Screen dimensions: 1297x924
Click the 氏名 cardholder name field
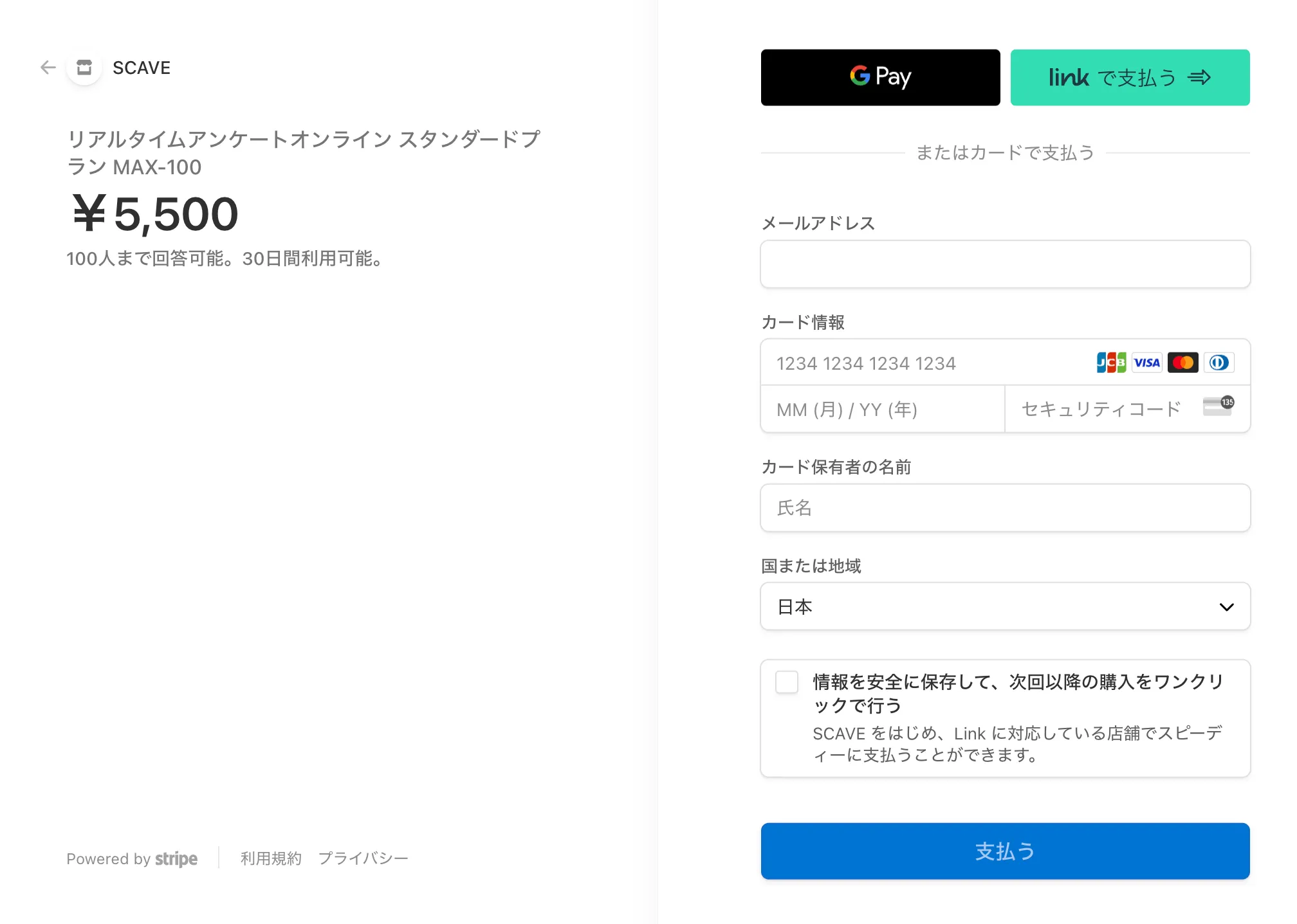[x=1005, y=507]
